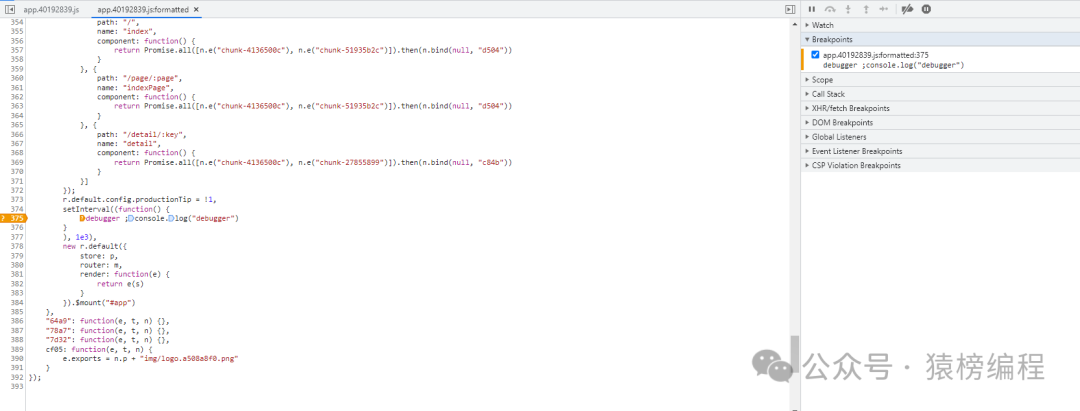Deactivate all breakpoints
This screenshot has height=411, width=1080.
coord(907,9)
